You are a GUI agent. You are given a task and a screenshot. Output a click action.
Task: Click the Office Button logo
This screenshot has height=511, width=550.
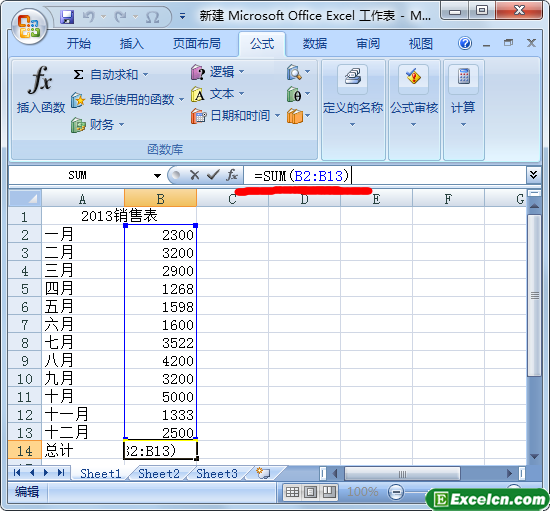click(28, 26)
